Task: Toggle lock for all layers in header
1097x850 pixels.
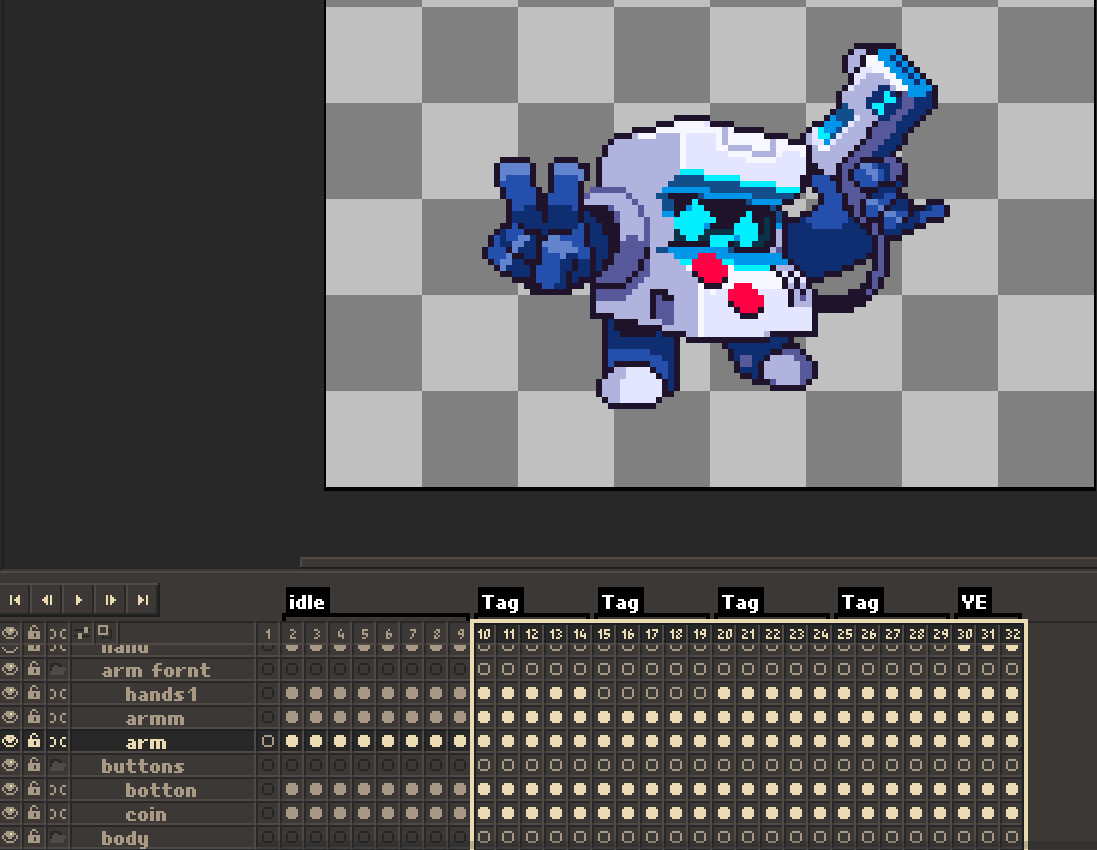Action: click(34, 633)
